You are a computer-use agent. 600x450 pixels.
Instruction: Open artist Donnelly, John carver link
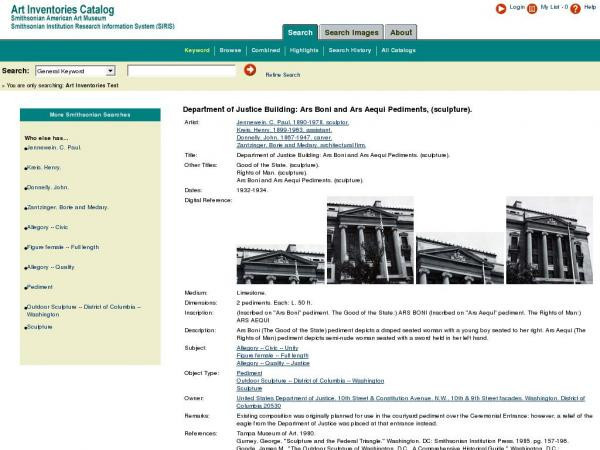(284, 138)
